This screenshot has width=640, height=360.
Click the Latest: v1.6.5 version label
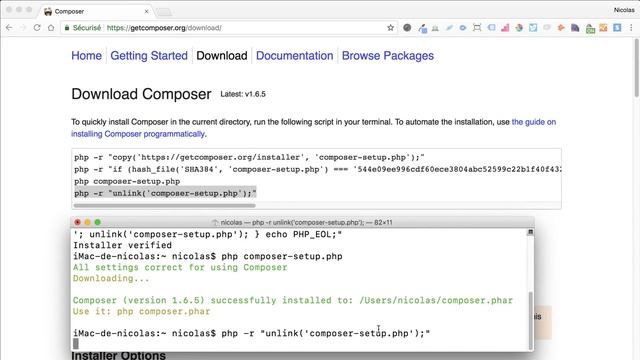pos(243,94)
